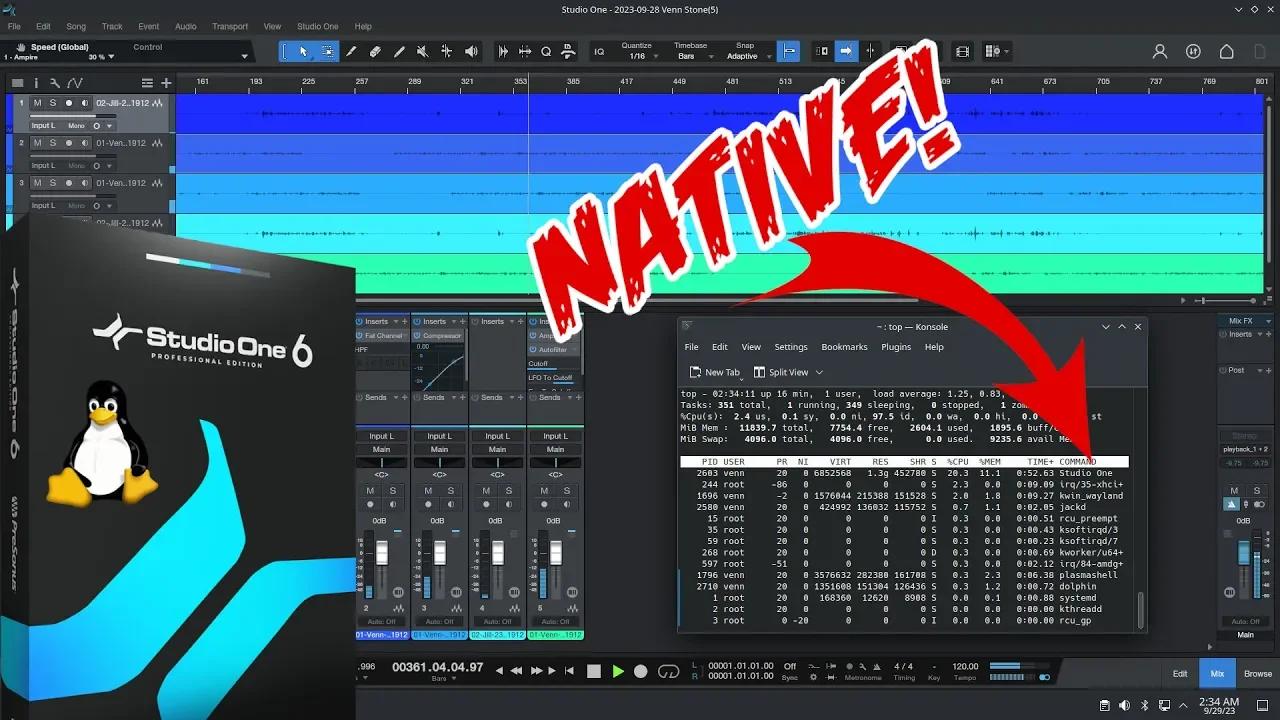Record-arm track 1
The image size is (1280, 720).
pos(69,103)
